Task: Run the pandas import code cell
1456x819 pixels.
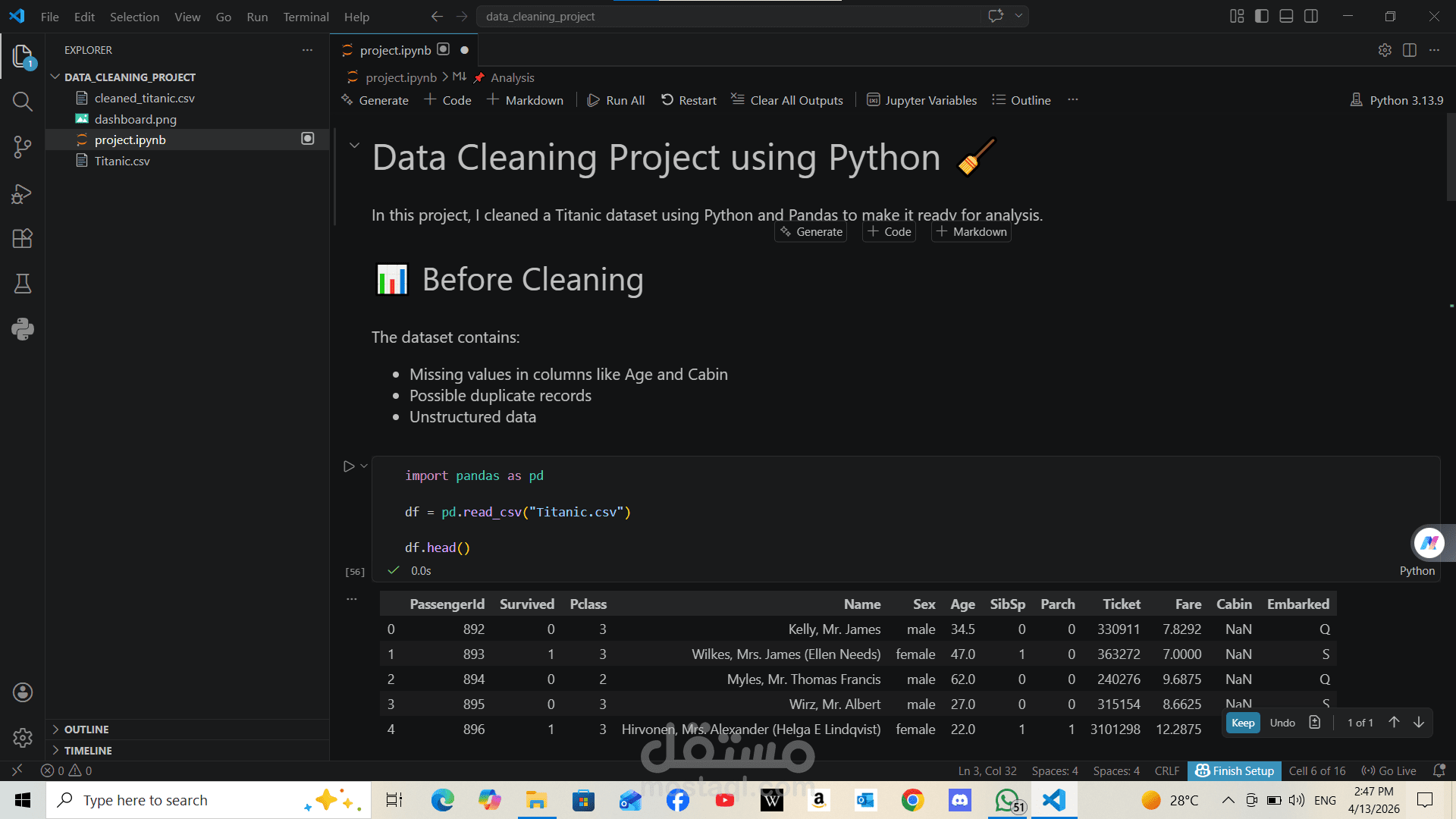Action: tap(349, 466)
